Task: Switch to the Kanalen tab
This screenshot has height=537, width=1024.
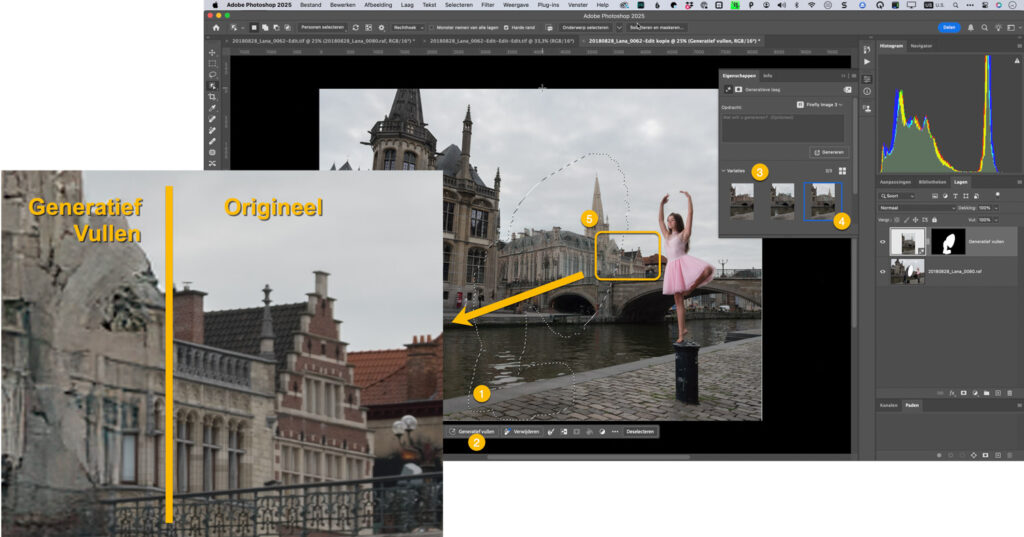Action: tap(889, 405)
